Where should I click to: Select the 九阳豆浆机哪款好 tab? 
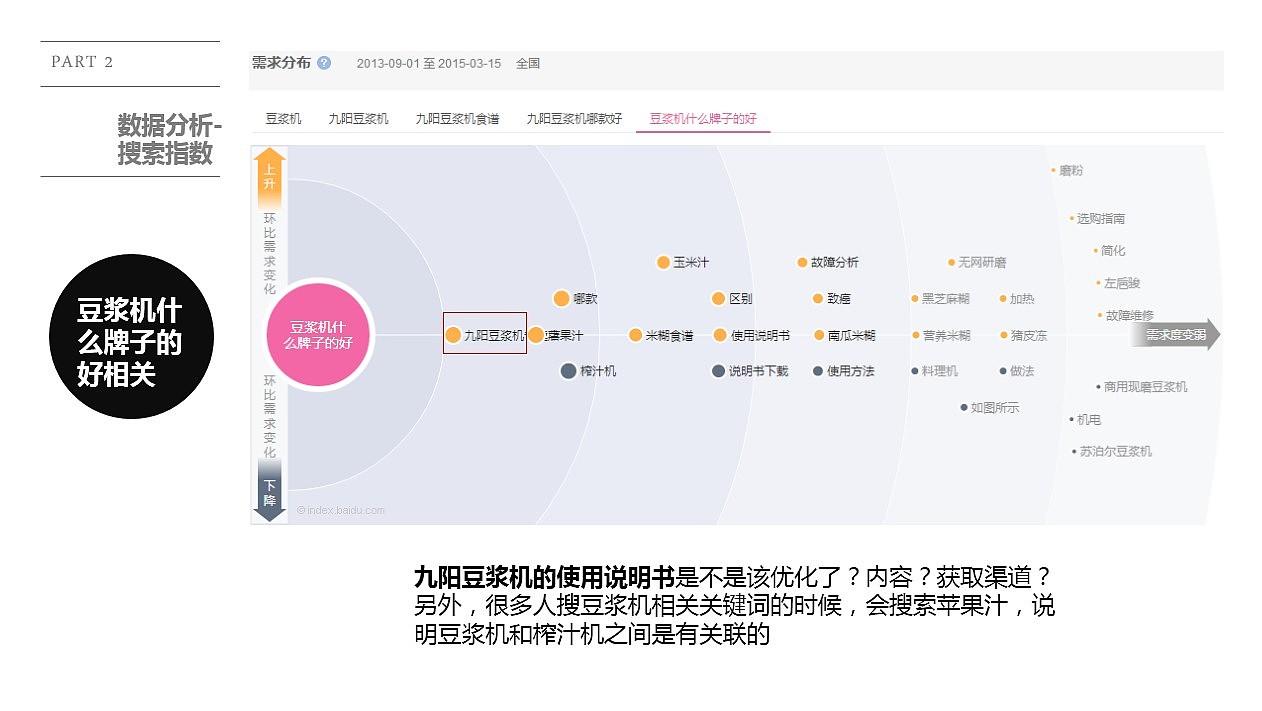tap(572, 116)
